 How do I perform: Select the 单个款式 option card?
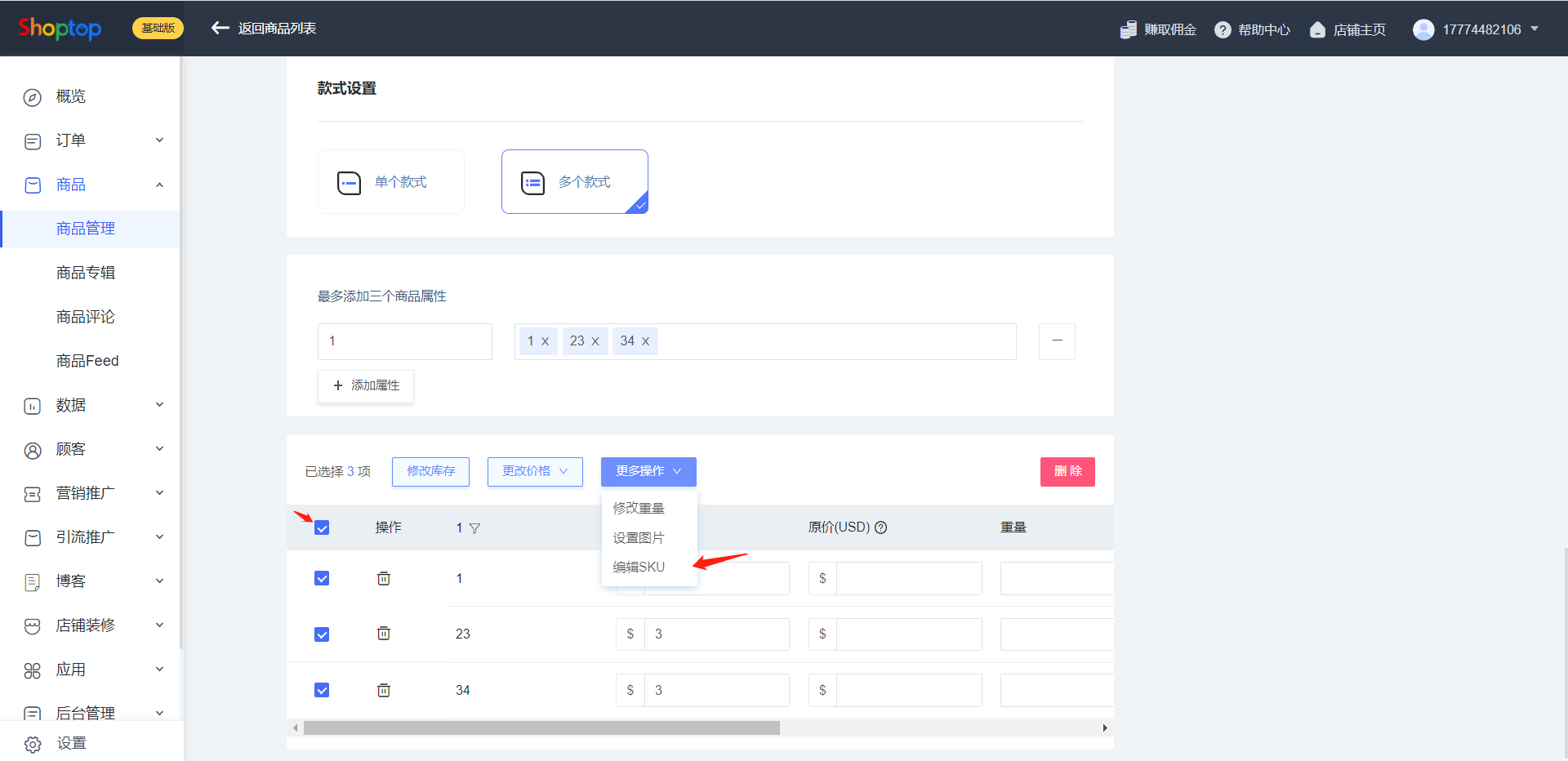click(x=391, y=181)
